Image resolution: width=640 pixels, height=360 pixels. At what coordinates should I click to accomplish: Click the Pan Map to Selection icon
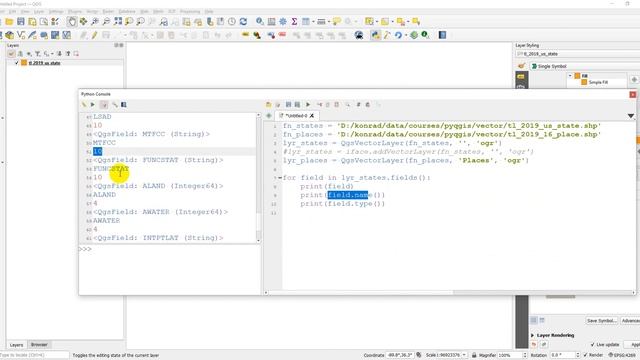click(x=83, y=22)
